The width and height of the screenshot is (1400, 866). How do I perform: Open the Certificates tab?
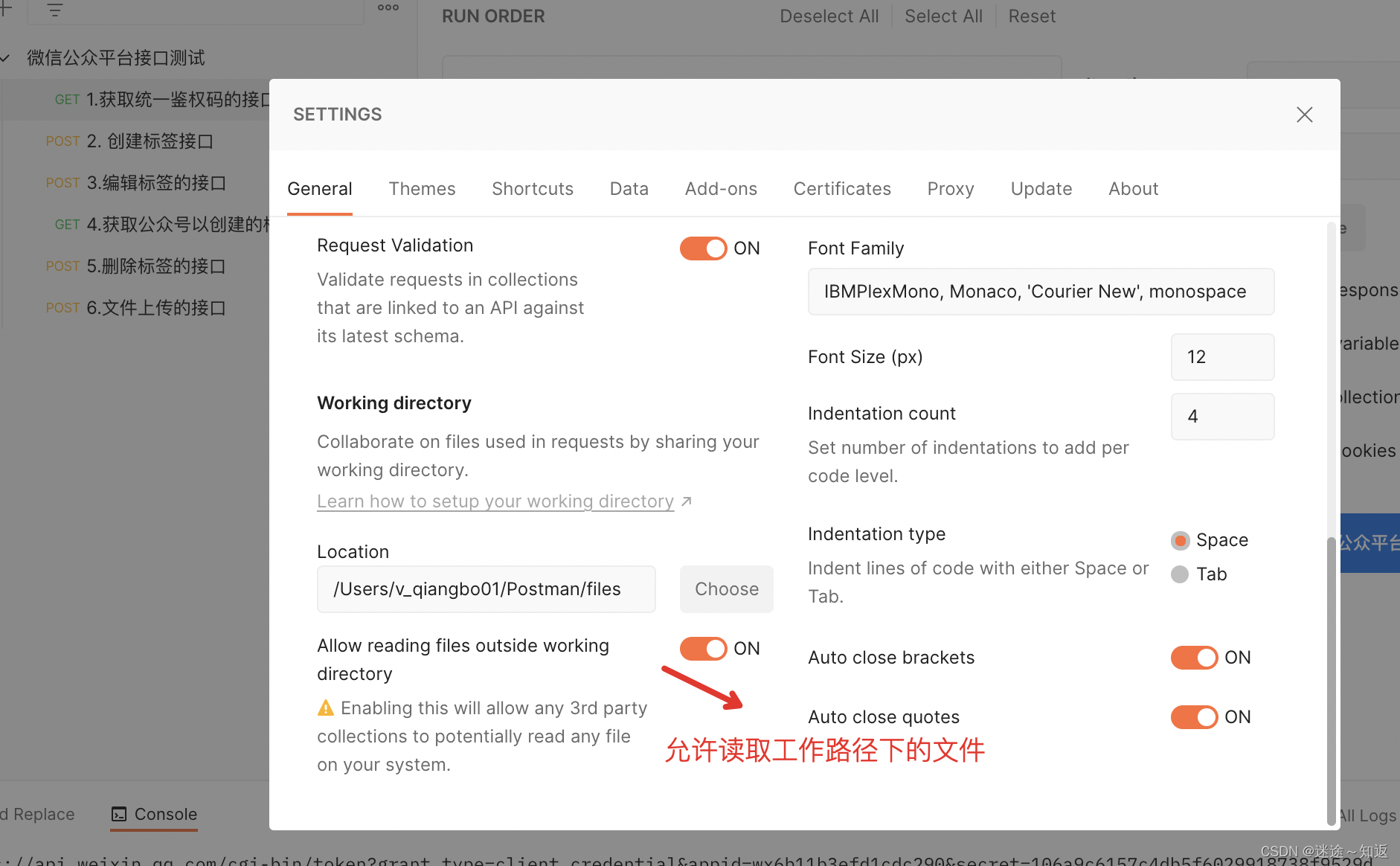(x=842, y=189)
